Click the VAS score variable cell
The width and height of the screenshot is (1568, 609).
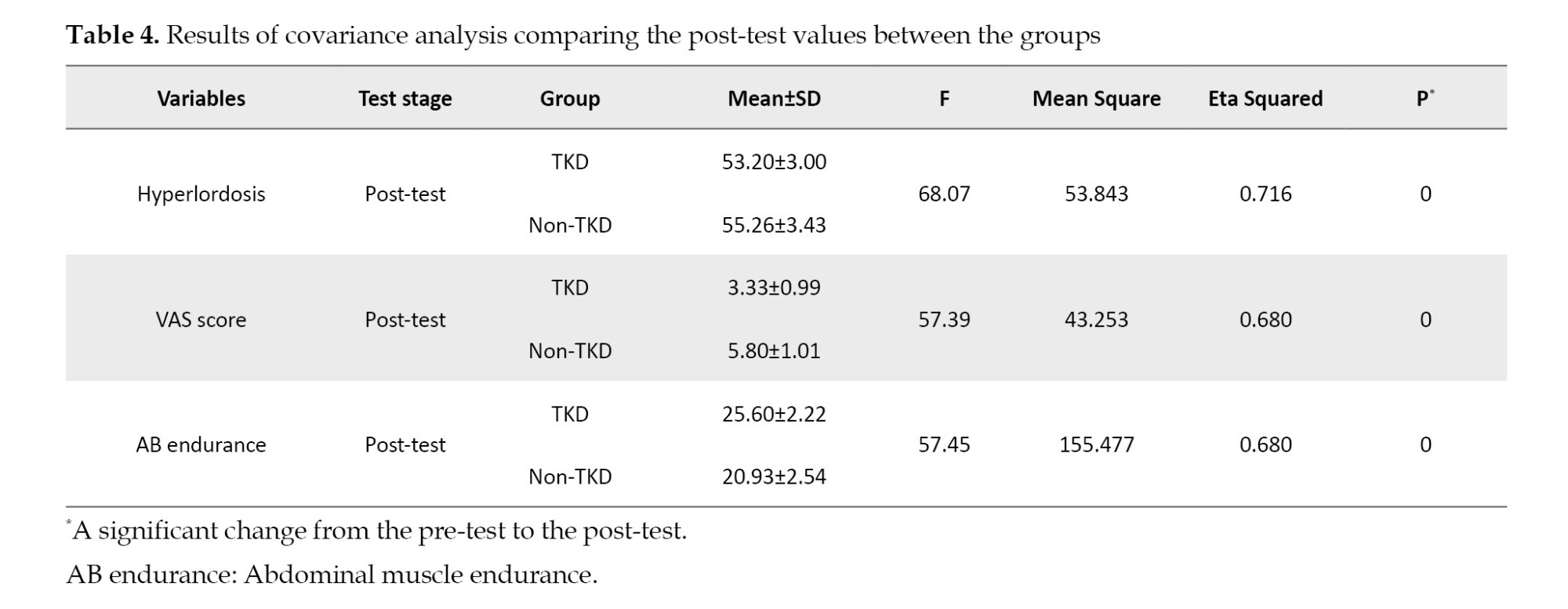pos(201,319)
